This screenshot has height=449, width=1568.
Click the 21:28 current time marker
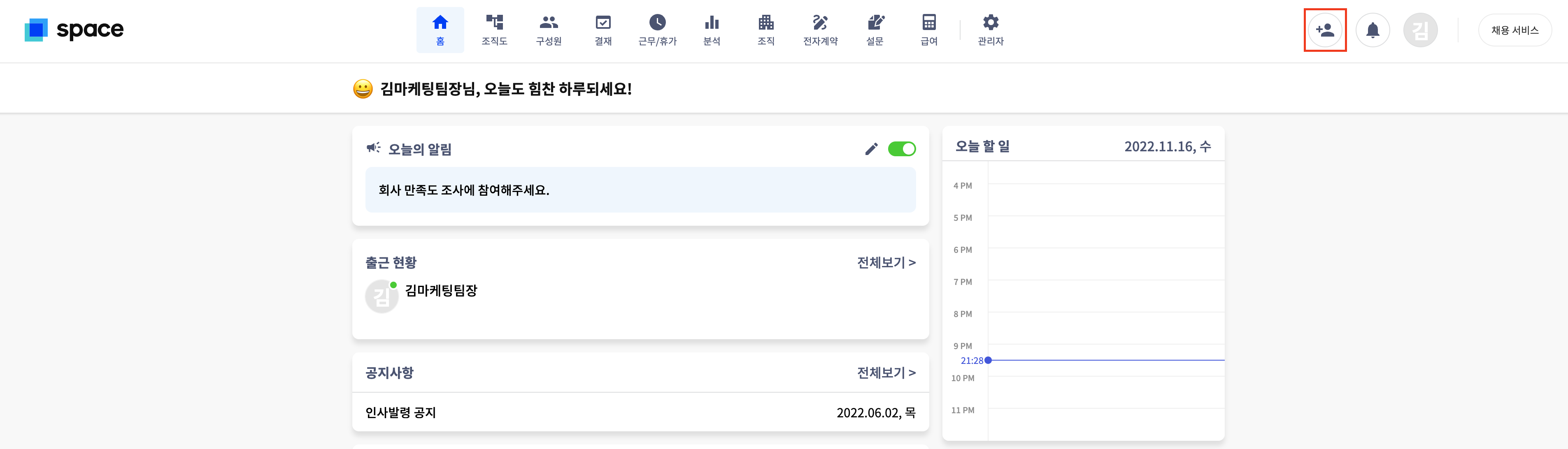click(987, 360)
